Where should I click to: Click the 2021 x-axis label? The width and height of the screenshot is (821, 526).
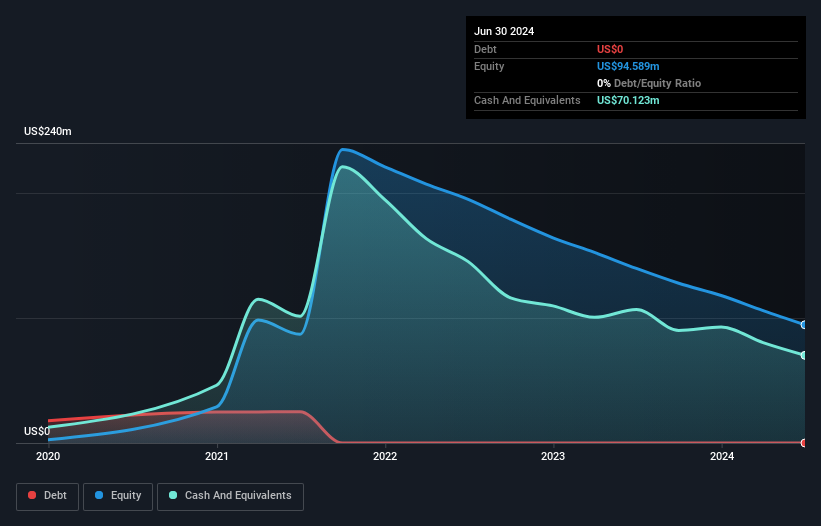coord(217,456)
